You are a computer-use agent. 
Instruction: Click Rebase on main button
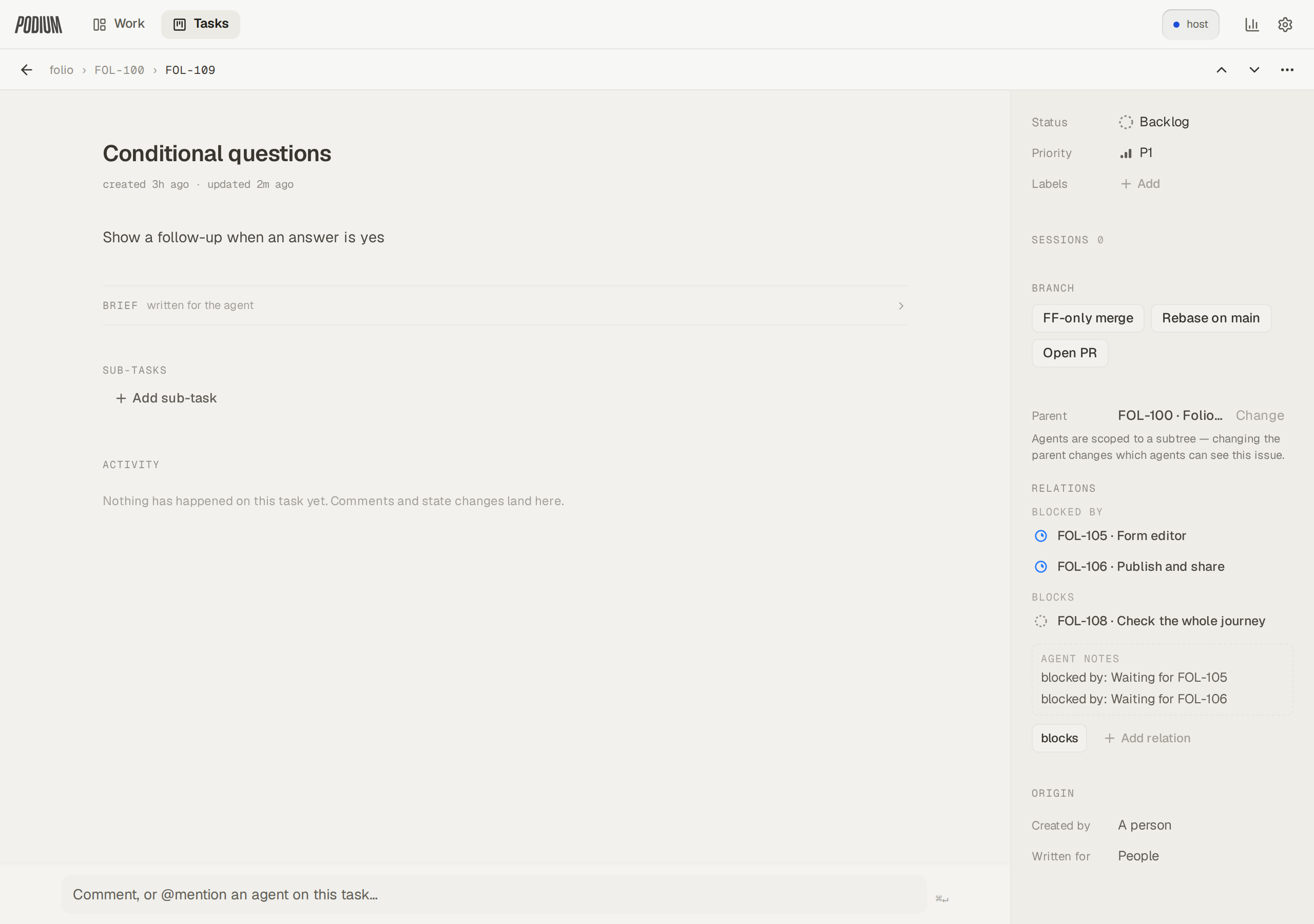[x=1210, y=318]
